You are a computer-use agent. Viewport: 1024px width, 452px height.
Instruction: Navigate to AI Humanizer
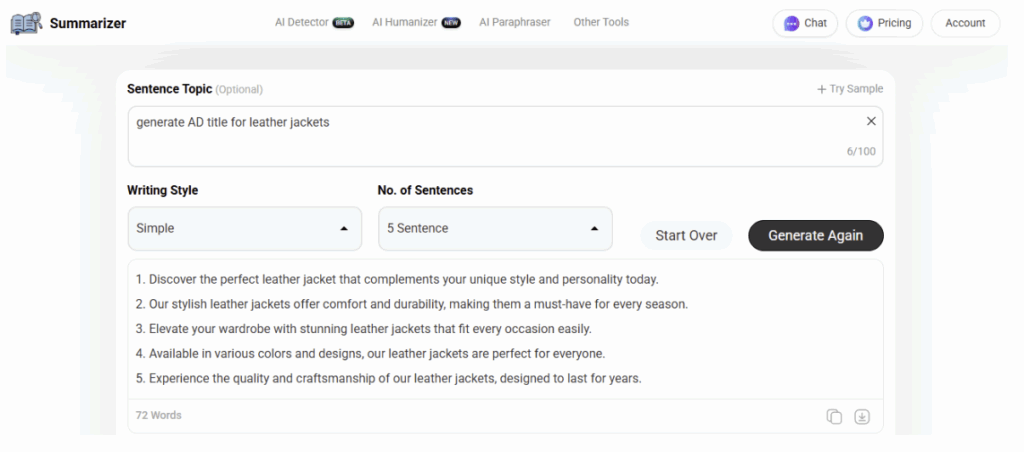click(404, 22)
